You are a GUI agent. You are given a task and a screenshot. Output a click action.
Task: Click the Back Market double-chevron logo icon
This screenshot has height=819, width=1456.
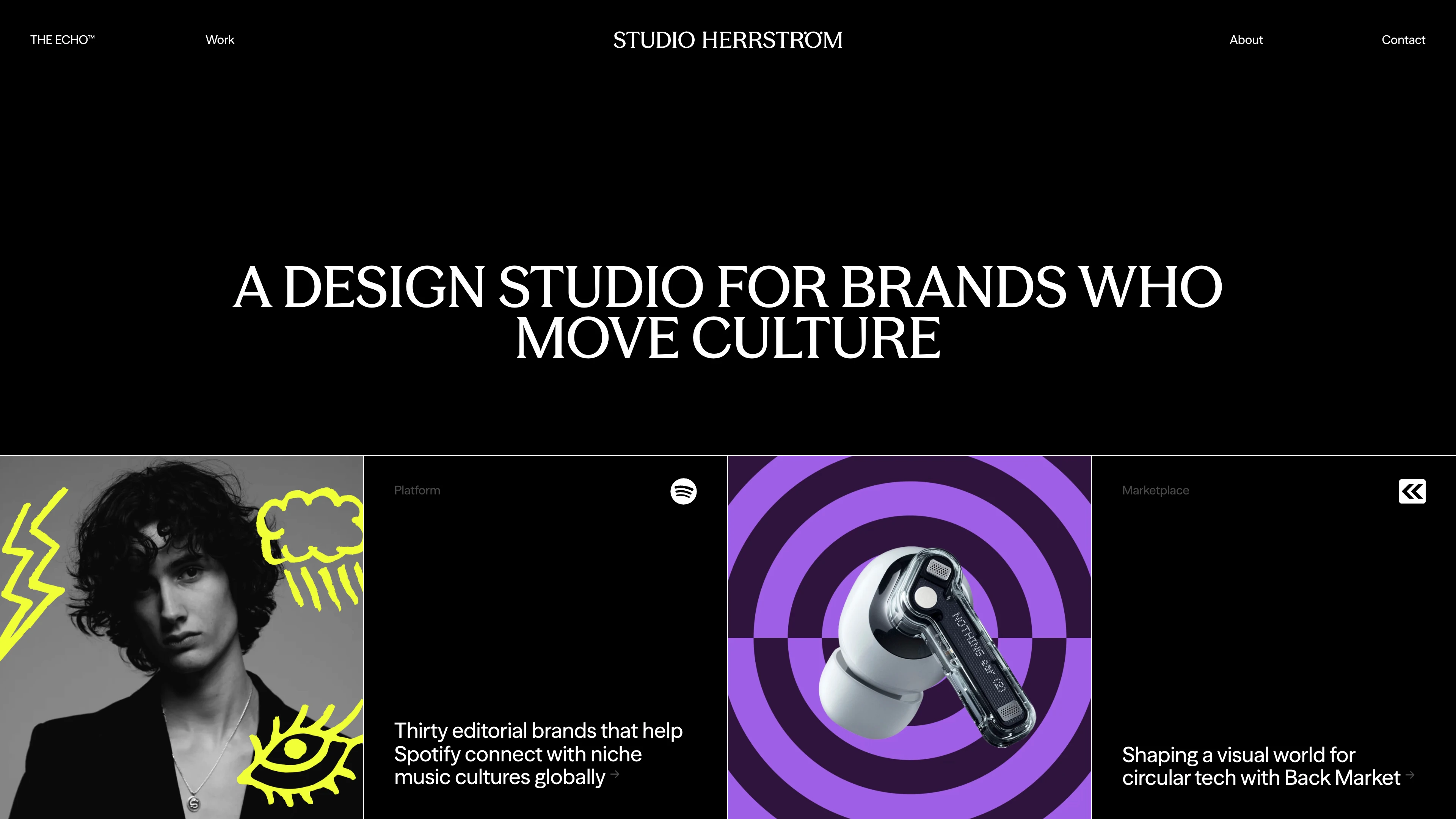[1412, 491]
